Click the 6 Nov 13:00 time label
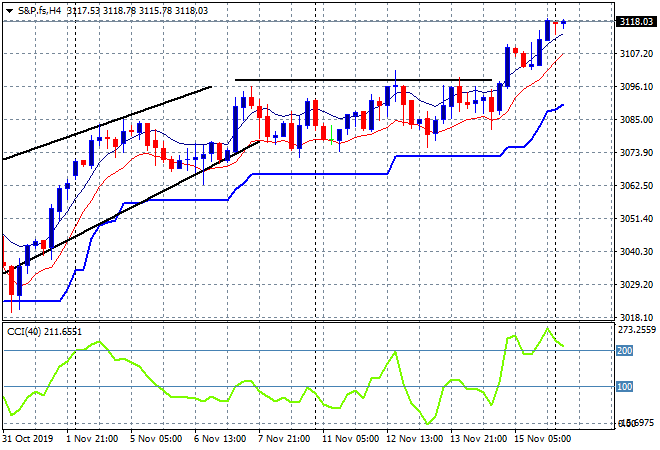660x450 pixels. pyautogui.click(x=220, y=439)
